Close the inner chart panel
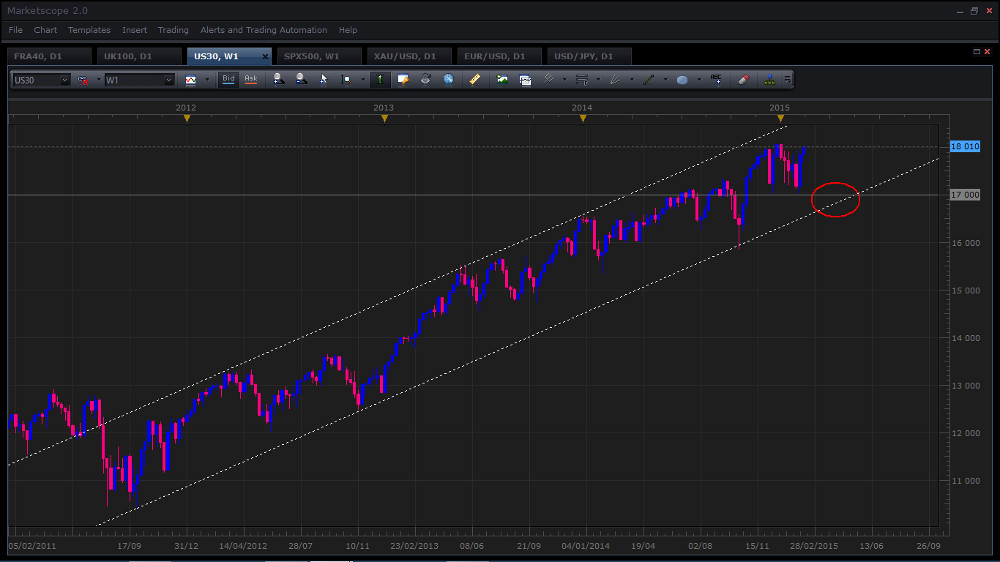This screenshot has width=1000, height=562. pyautogui.click(x=987, y=52)
